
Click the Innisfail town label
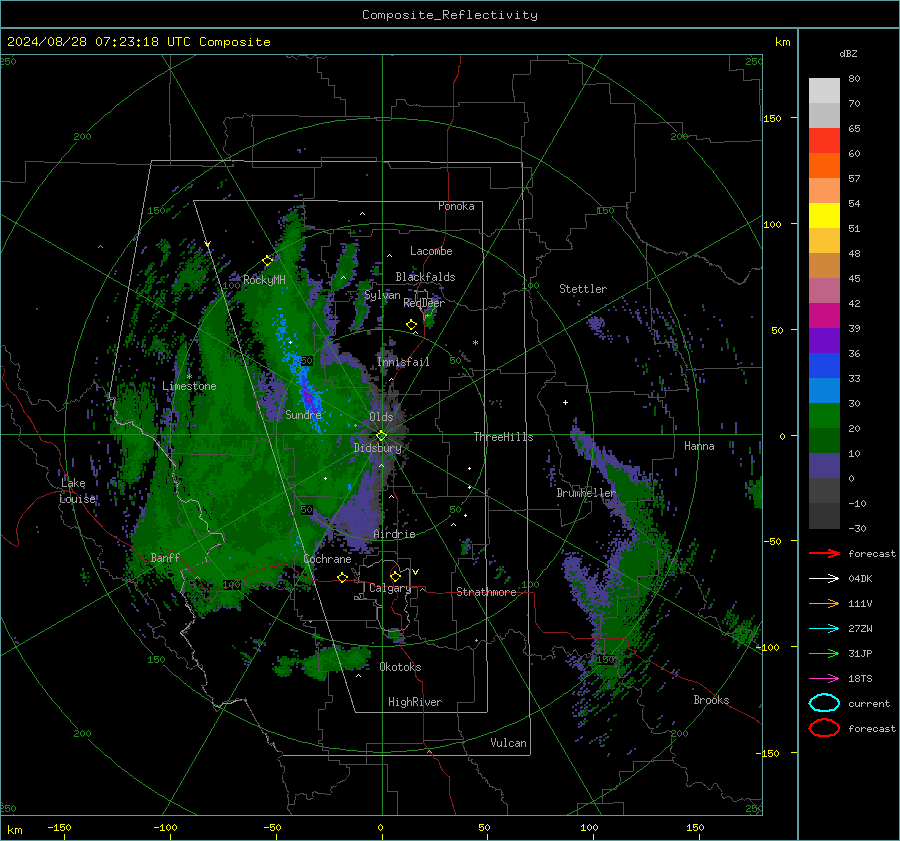(403, 362)
